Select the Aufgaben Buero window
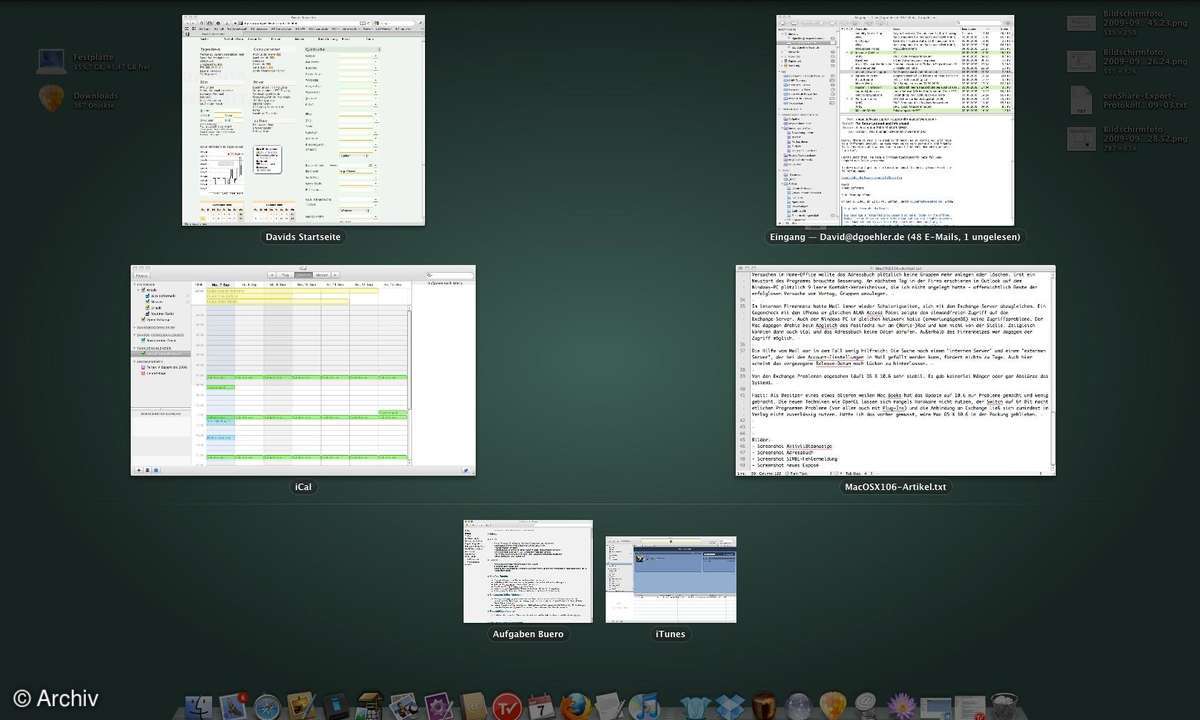Screen dimensions: 1200x720 click(x=528, y=570)
